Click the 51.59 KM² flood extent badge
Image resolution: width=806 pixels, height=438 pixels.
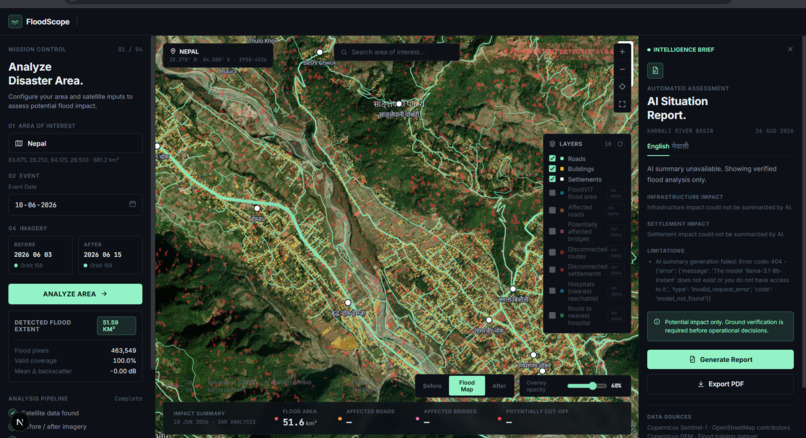coord(116,325)
